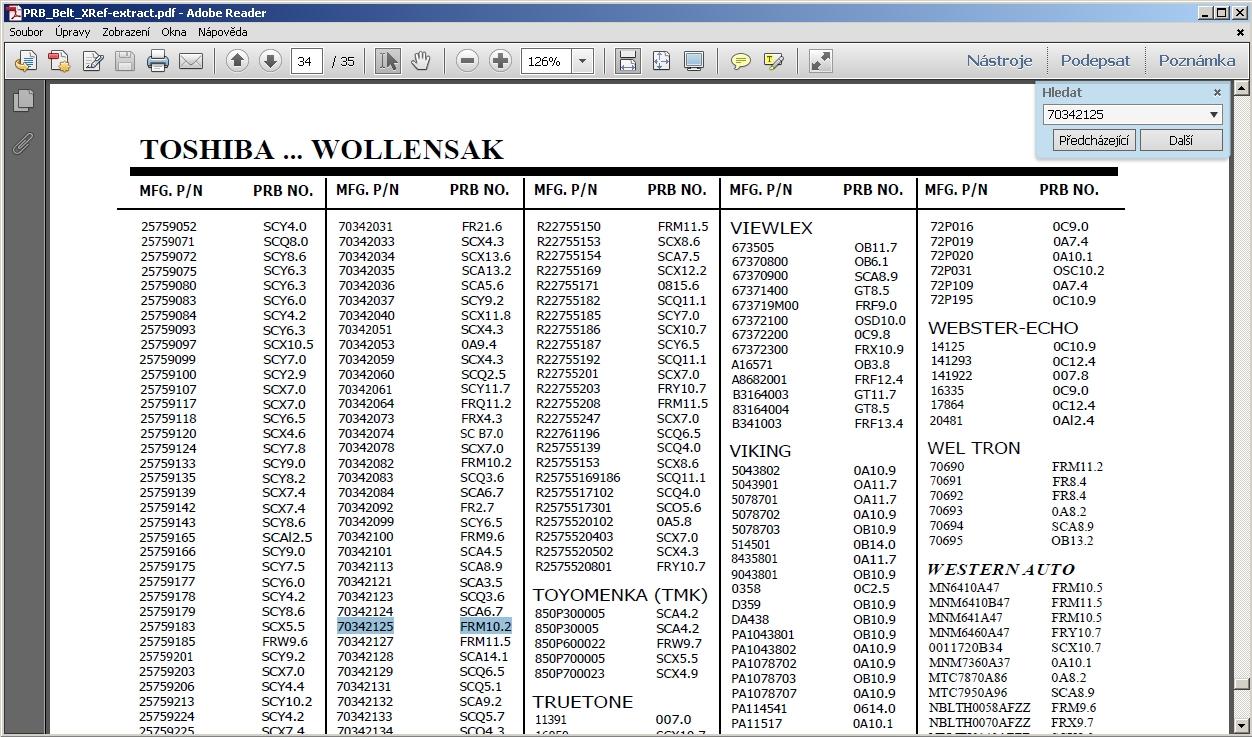Click the Print document icon
The image size is (1252, 737).
pos(157,61)
